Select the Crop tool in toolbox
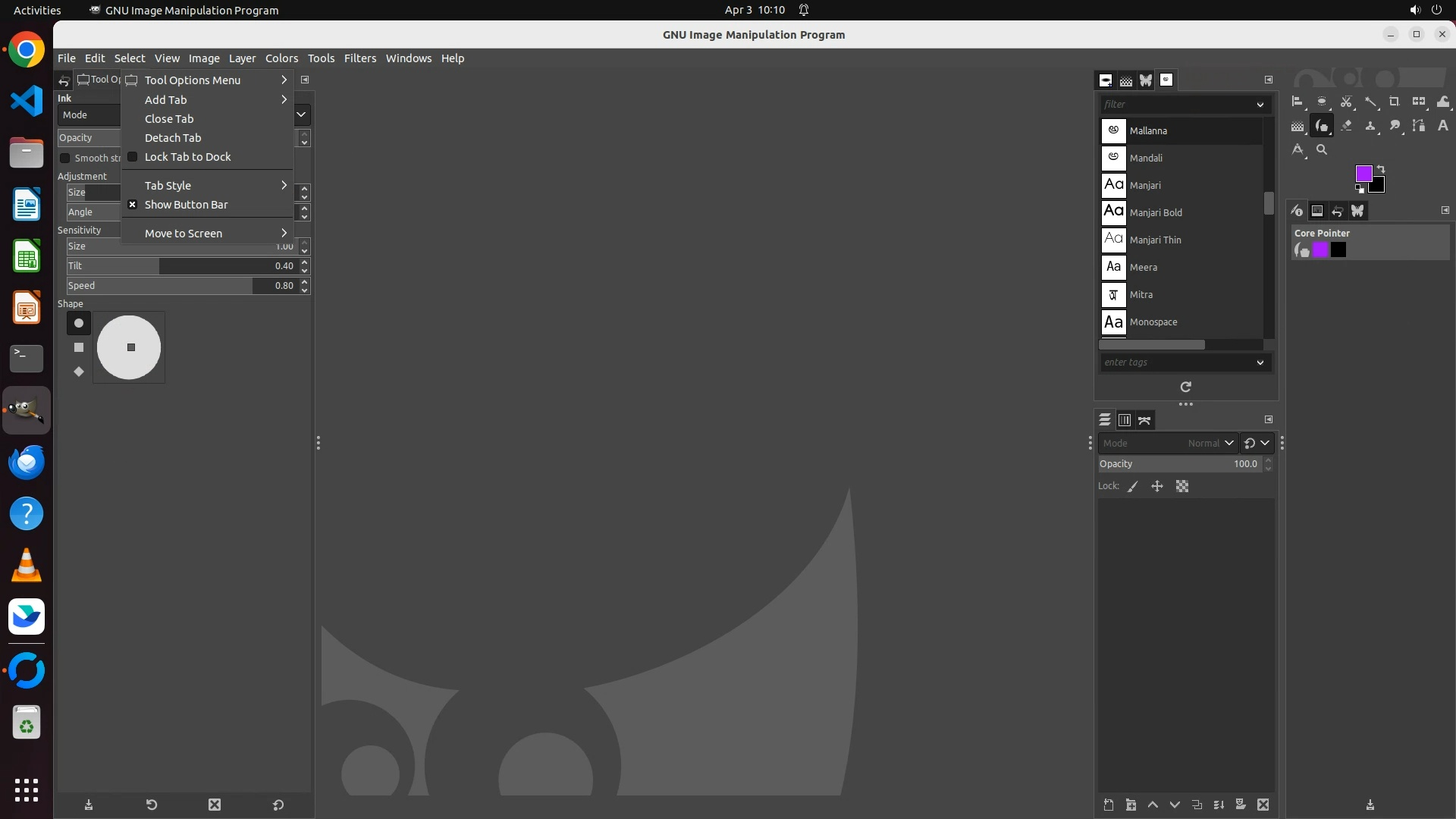The width and height of the screenshot is (1456, 819). [1394, 102]
